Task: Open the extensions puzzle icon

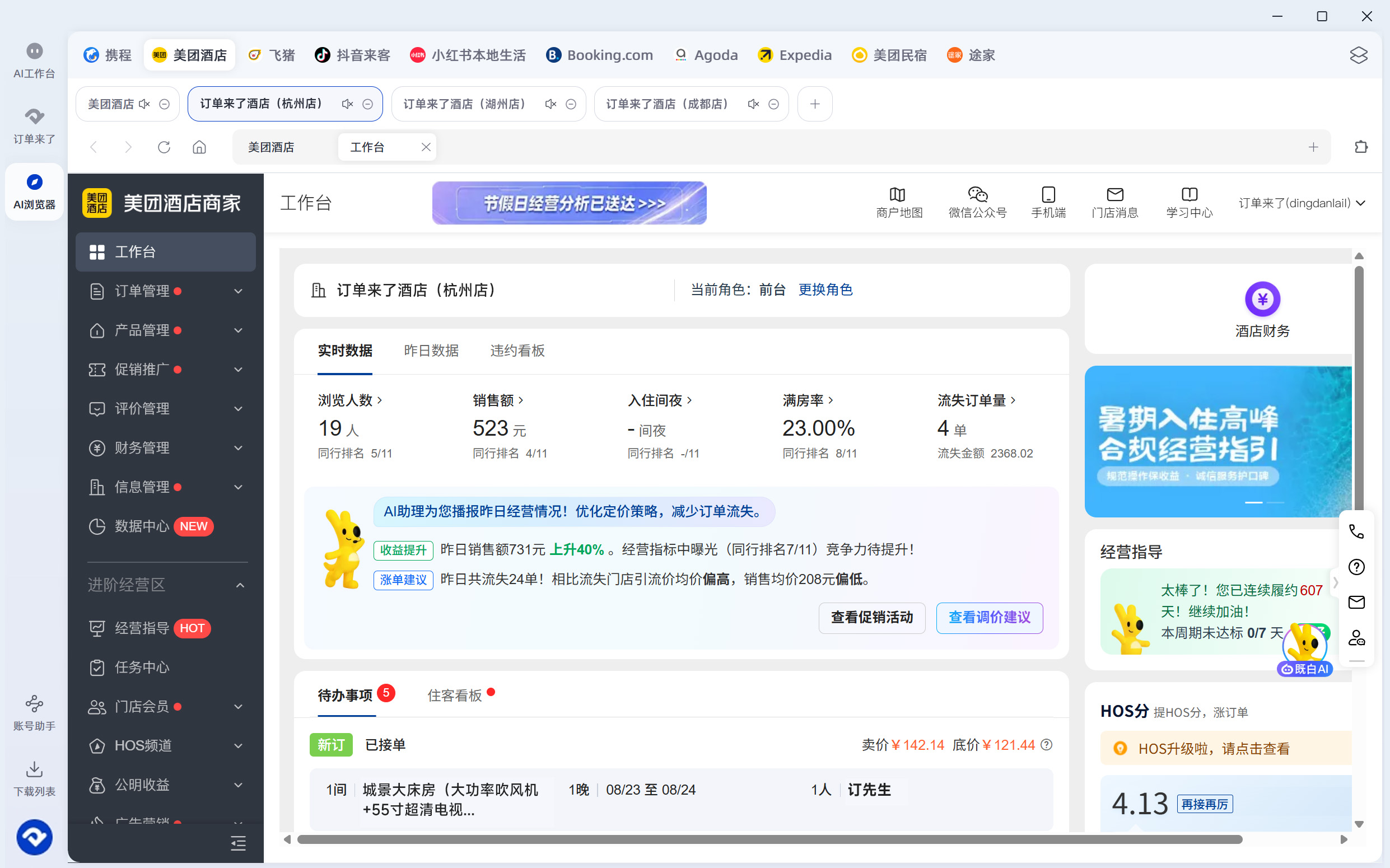Action: (x=1361, y=147)
